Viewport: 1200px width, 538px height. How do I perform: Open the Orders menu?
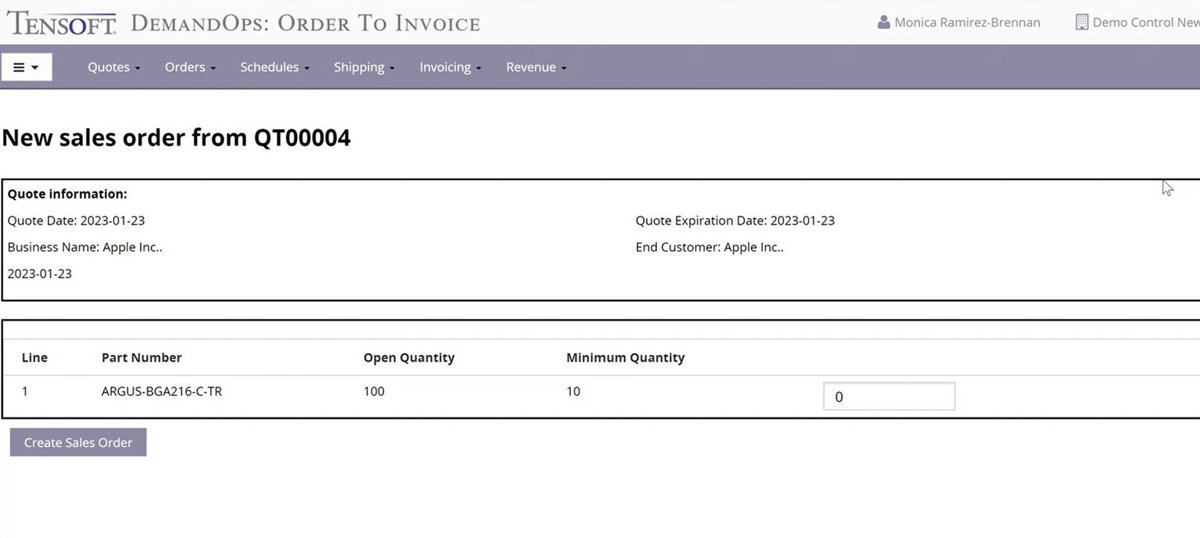tap(190, 67)
